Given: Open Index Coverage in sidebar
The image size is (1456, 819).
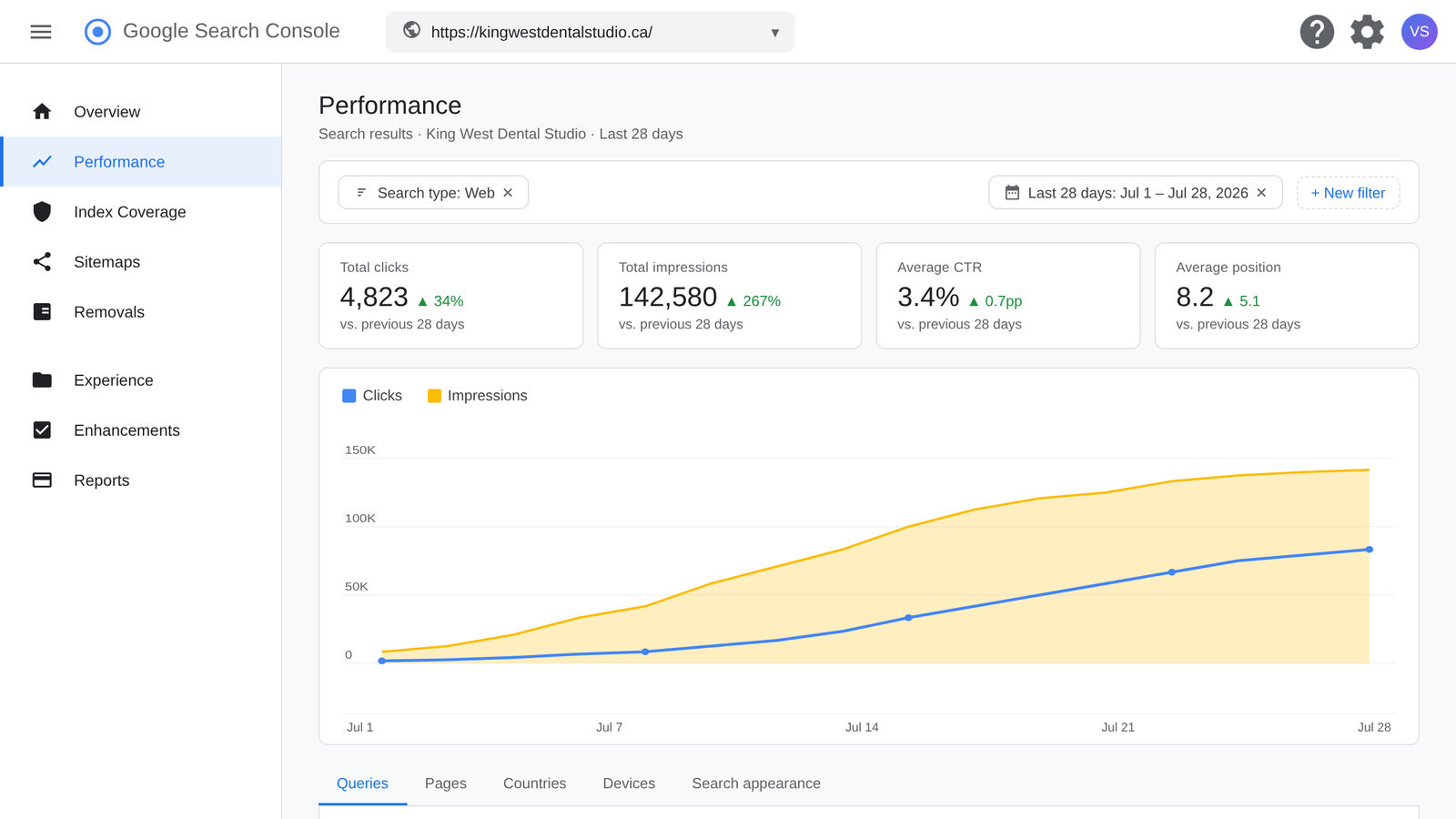Looking at the screenshot, I should coord(140,212).
